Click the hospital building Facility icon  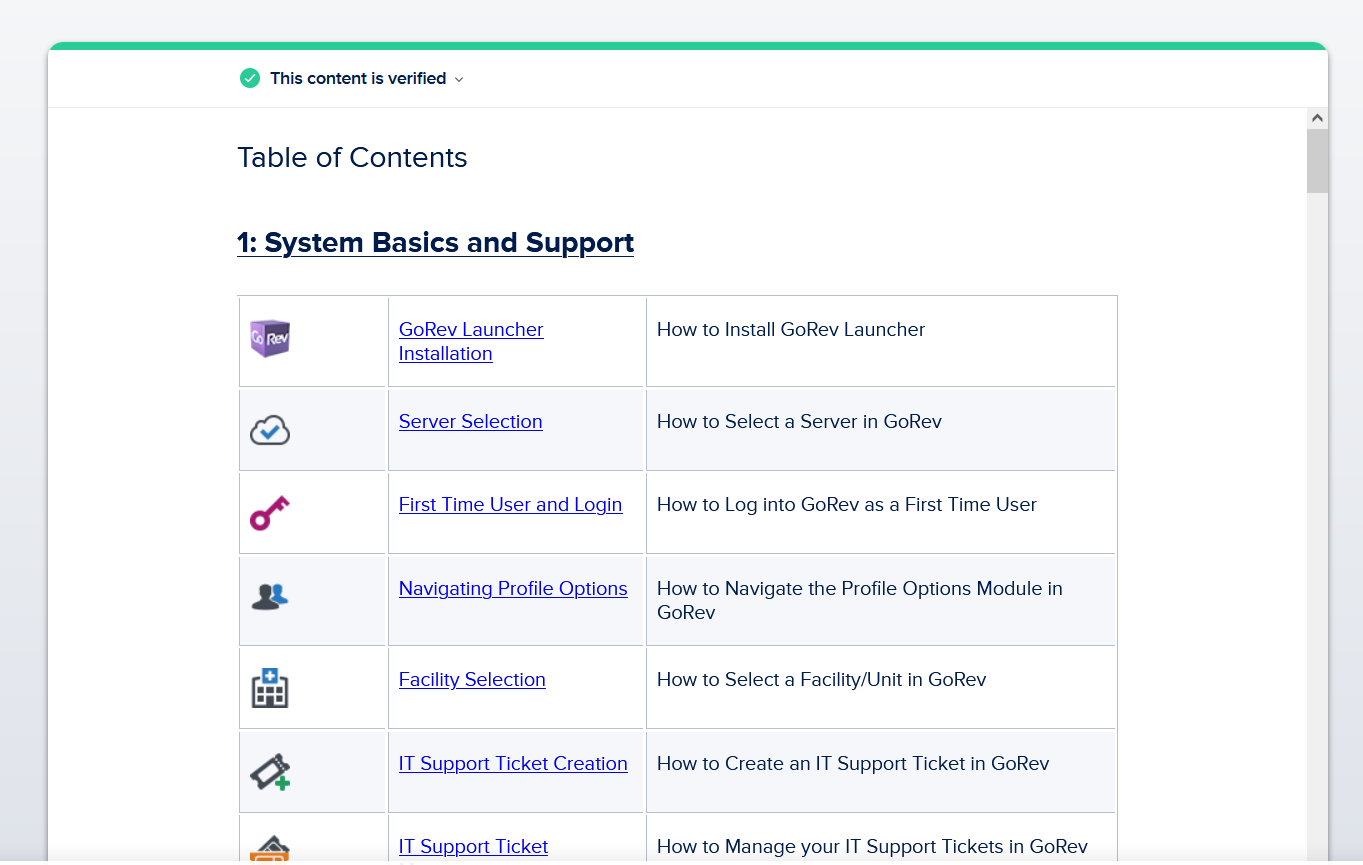[x=269, y=688]
